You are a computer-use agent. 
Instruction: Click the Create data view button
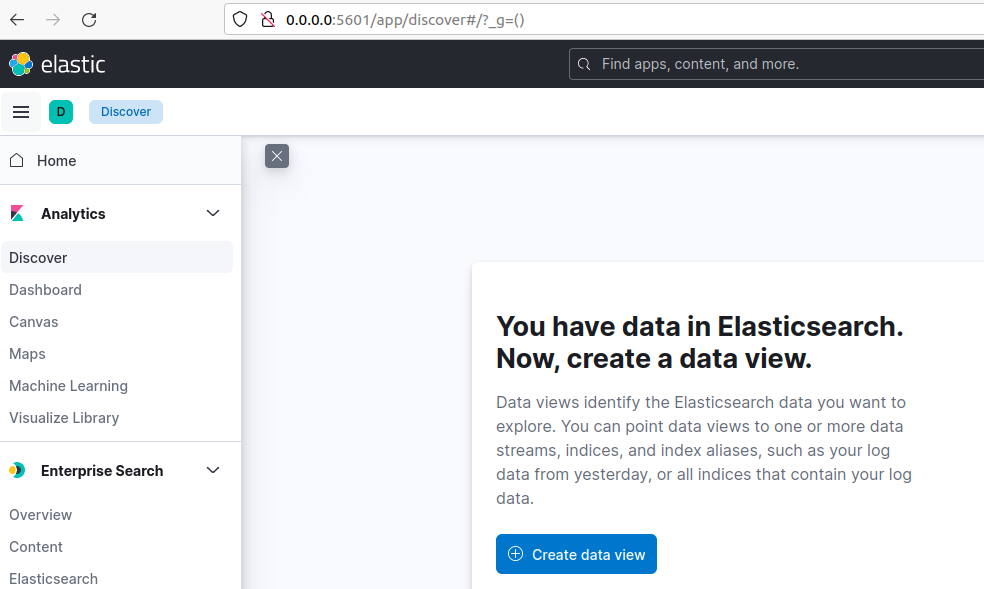pos(576,554)
